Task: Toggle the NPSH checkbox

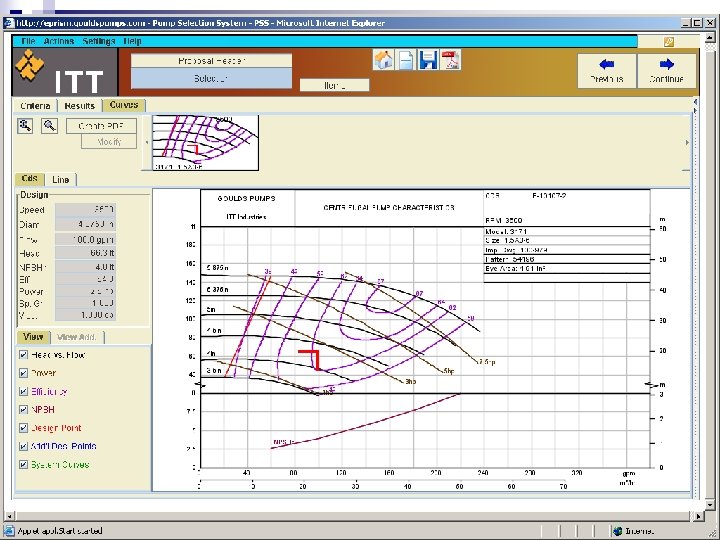Action: pyautogui.click(x=23, y=410)
